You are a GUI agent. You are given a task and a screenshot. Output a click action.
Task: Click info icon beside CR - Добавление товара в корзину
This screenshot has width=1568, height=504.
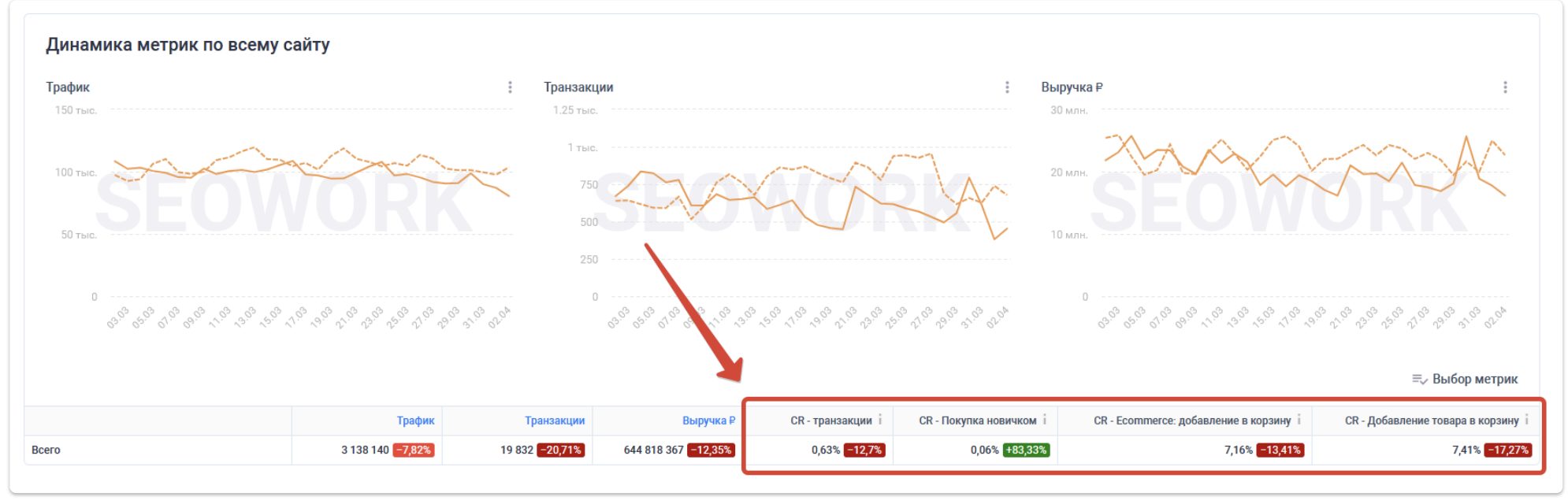[x=1527, y=420]
